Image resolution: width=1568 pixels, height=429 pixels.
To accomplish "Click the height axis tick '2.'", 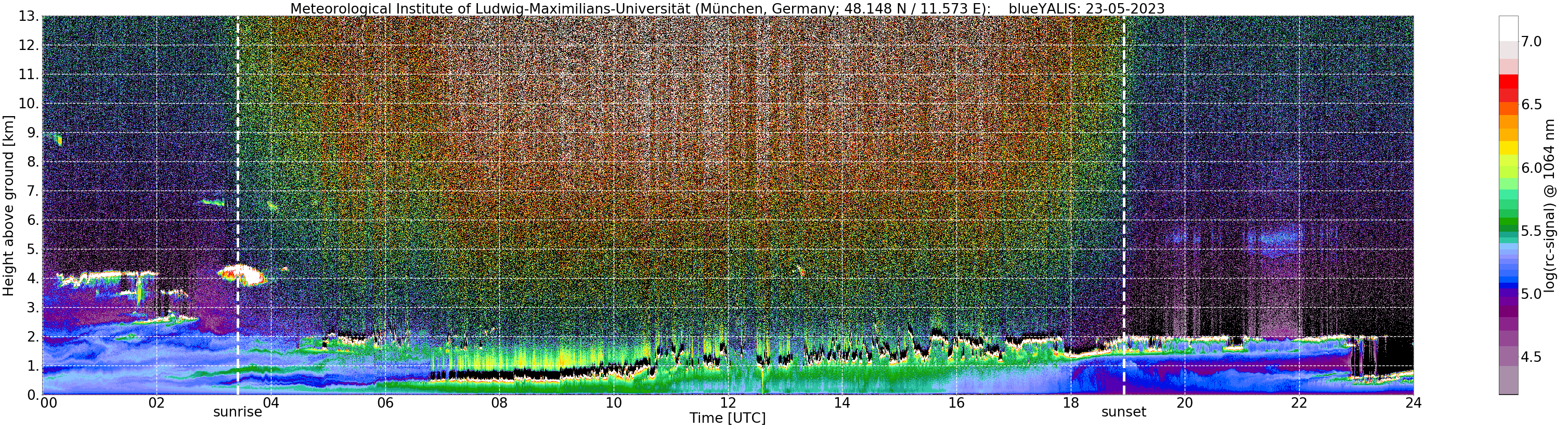I will pos(33,337).
